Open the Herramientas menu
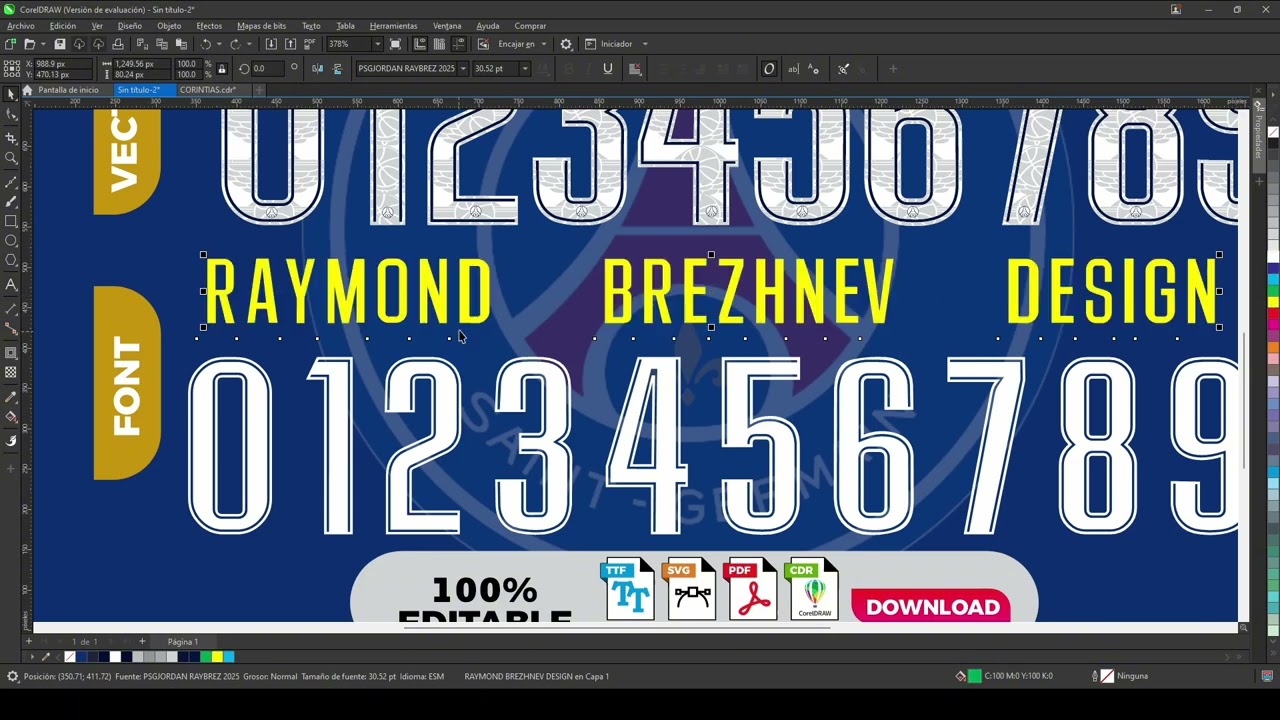This screenshot has width=1280, height=720. pos(393,26)
